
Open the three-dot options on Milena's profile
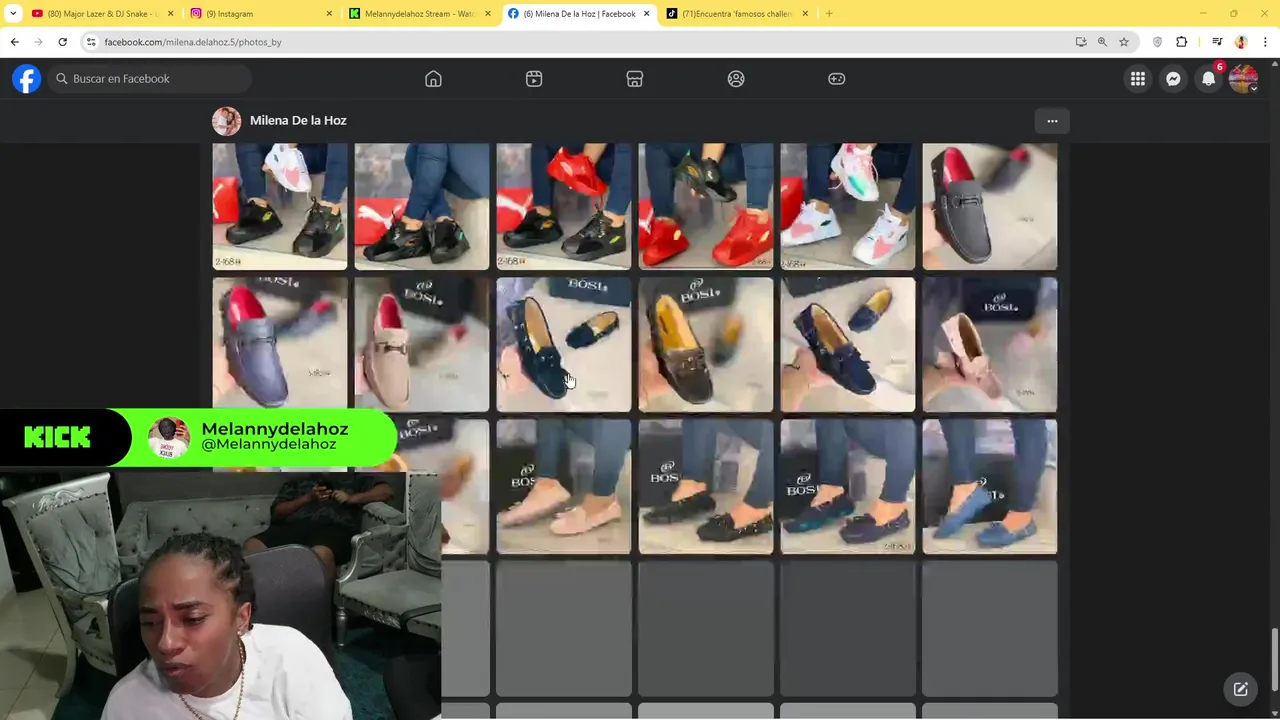(1052, 121)
